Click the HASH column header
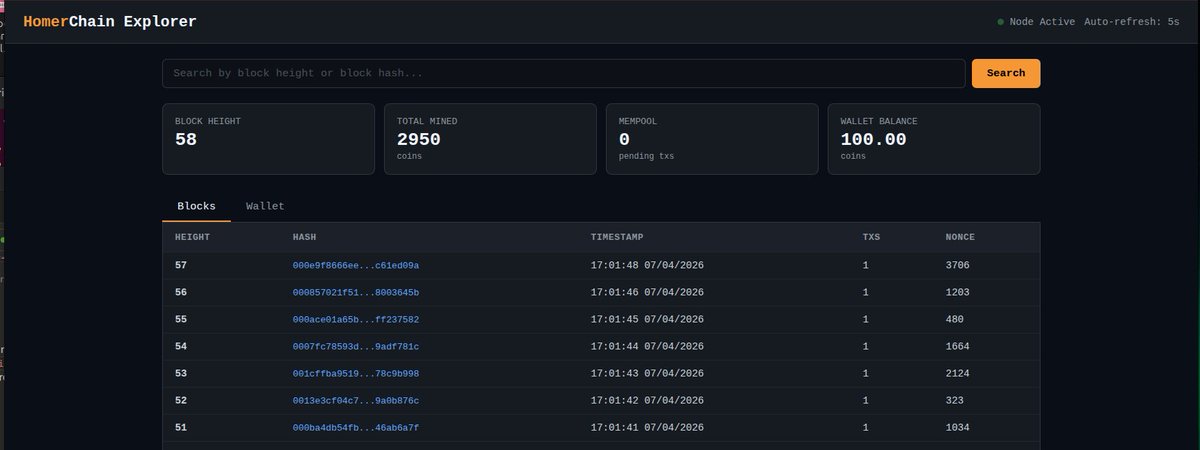Screen dimensions: 1200x450 (x=304, y=237)
